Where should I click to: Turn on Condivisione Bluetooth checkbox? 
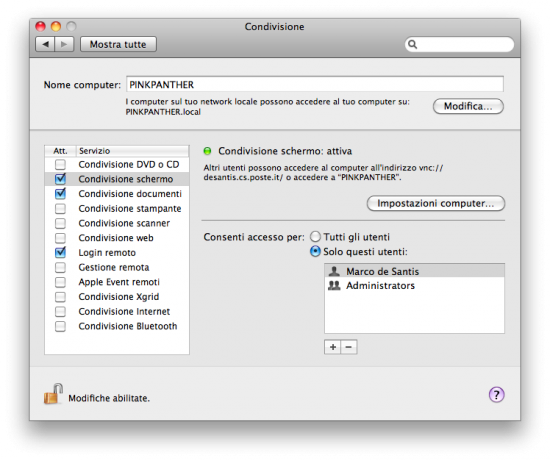pos(60,326)
